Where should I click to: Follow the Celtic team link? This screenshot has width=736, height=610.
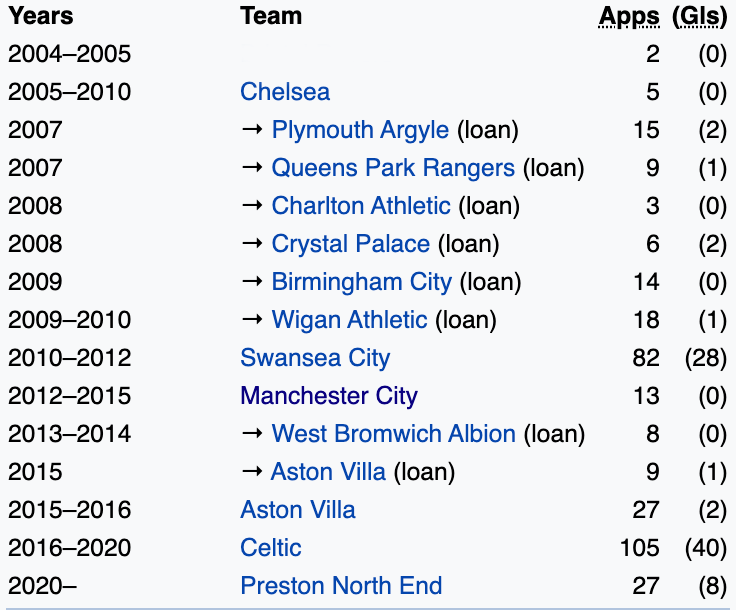point(271,548)
